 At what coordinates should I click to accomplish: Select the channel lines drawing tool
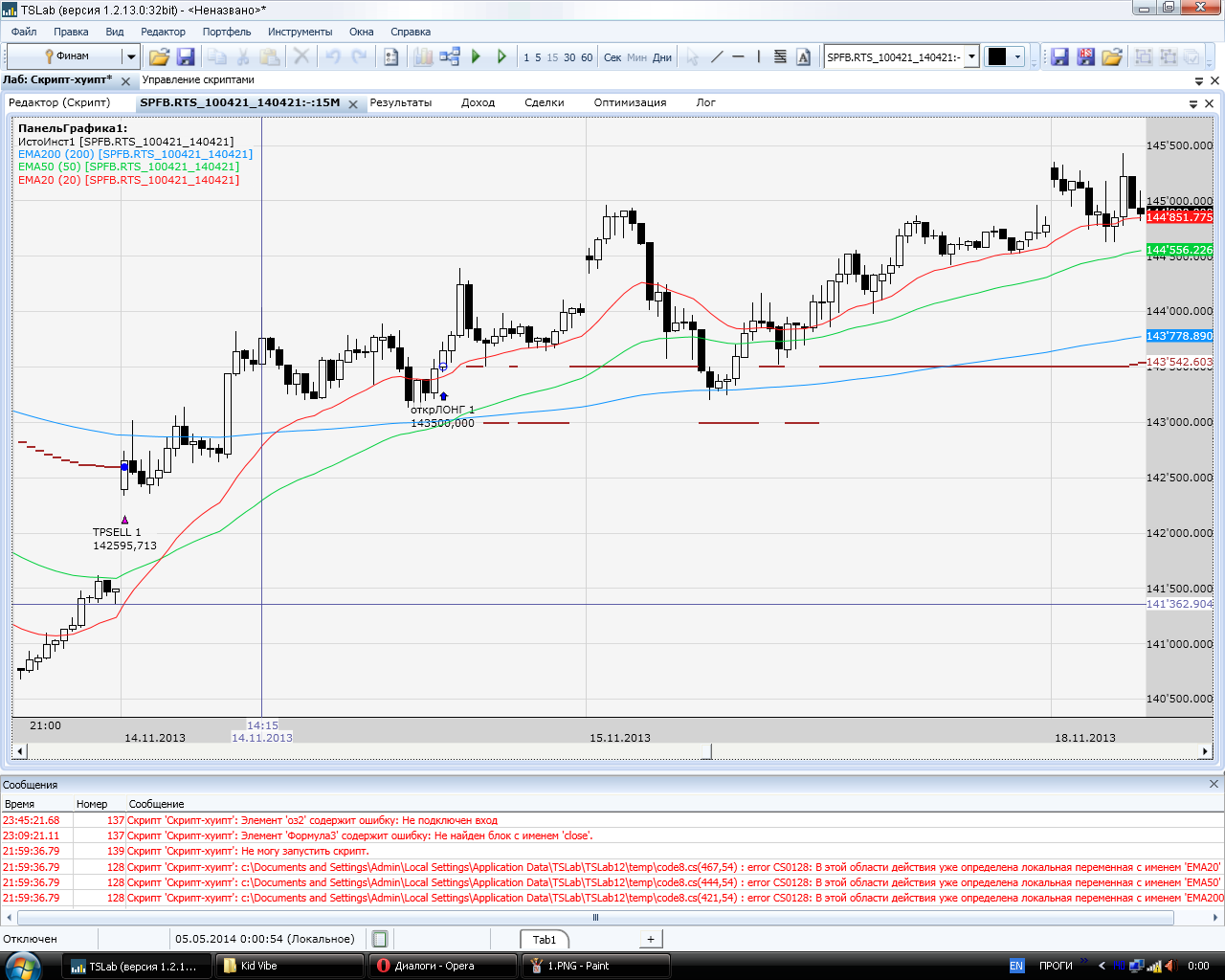pyautogui.click(x=780, y=57)
